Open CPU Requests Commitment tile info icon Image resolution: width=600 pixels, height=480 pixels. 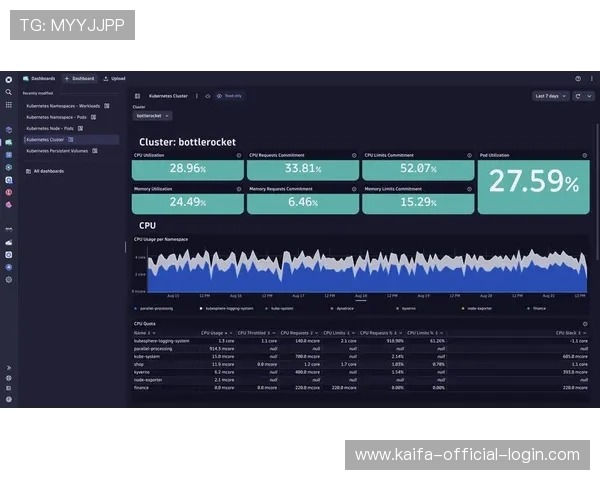pyautogui.click(x=354, y=155)
